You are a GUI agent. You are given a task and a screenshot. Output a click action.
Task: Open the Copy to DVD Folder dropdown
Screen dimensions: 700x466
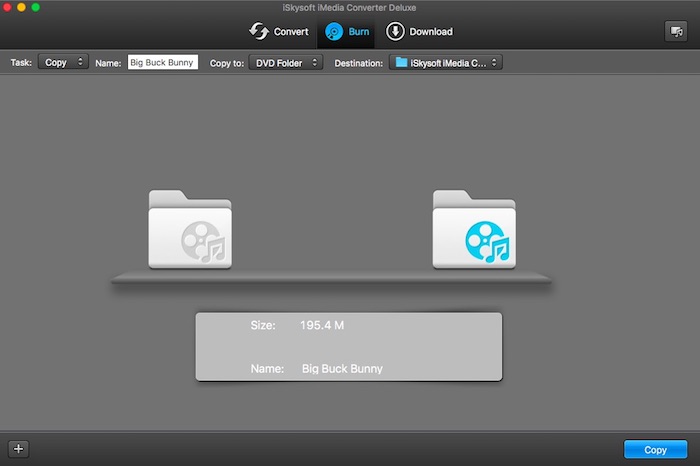(x=285, y=62)
